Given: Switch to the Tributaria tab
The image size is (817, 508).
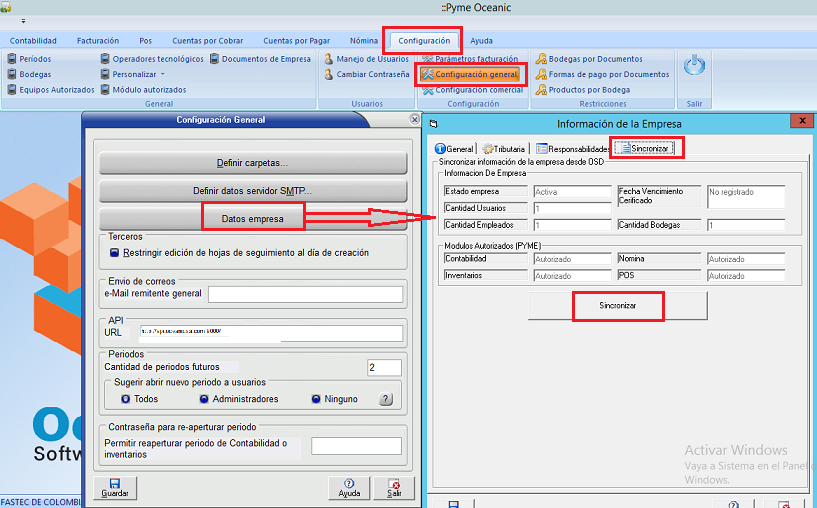Looking at the screenshot, I should click(503, 149).
